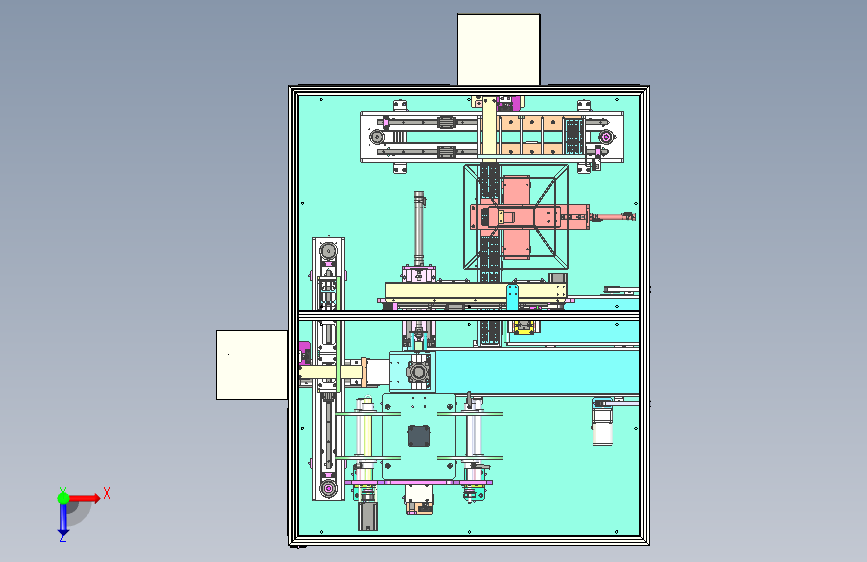The width and height of the screenshot is (867, 562).
Task: Select the cream box on machine's left side
Action: [x=252, y=365]
